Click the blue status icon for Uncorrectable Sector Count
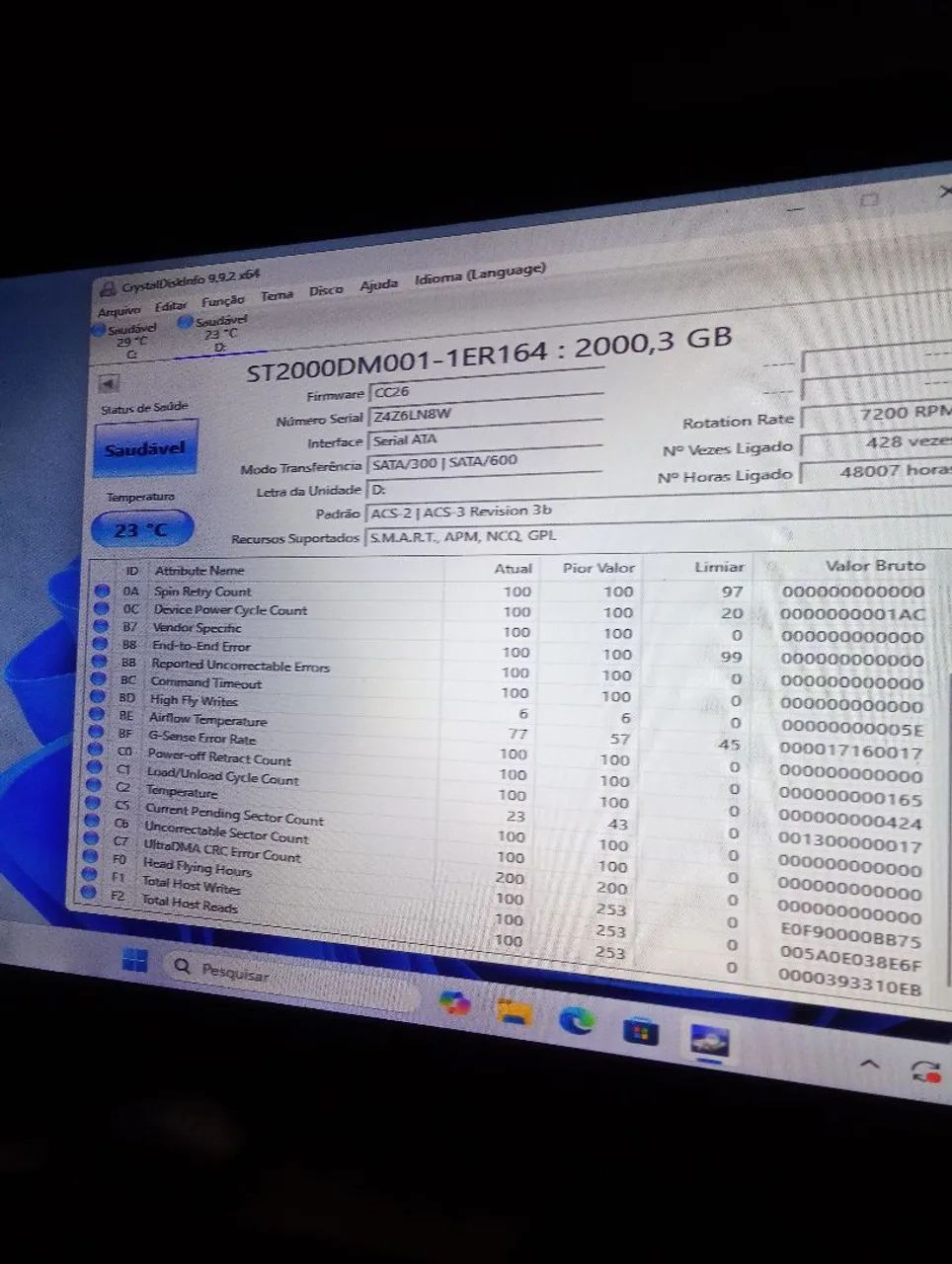Image resolution: width=952 pixels, height=1264 pixels. coord(91,821)
